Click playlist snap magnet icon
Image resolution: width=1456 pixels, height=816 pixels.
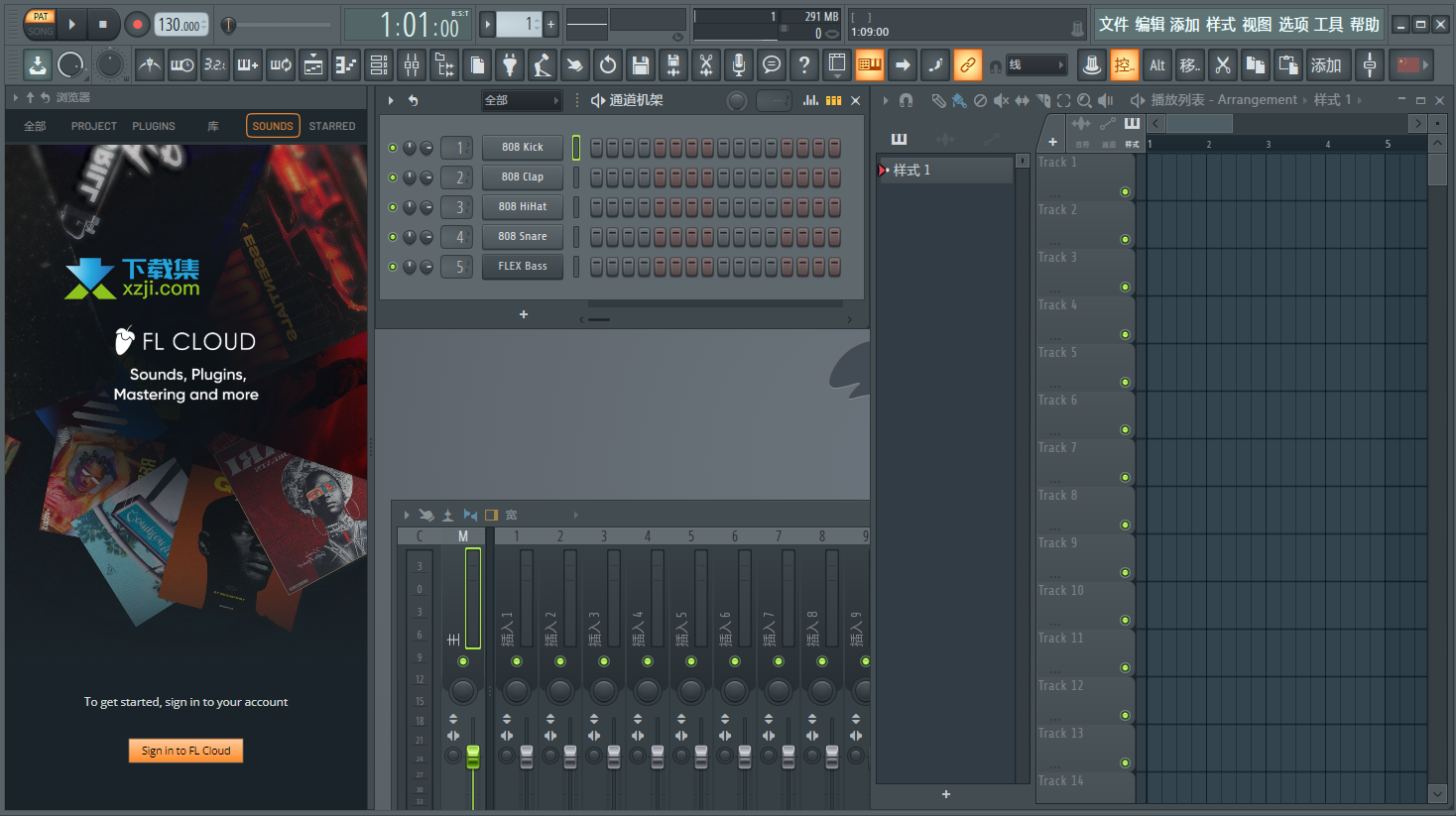click(x=906, y=100)
